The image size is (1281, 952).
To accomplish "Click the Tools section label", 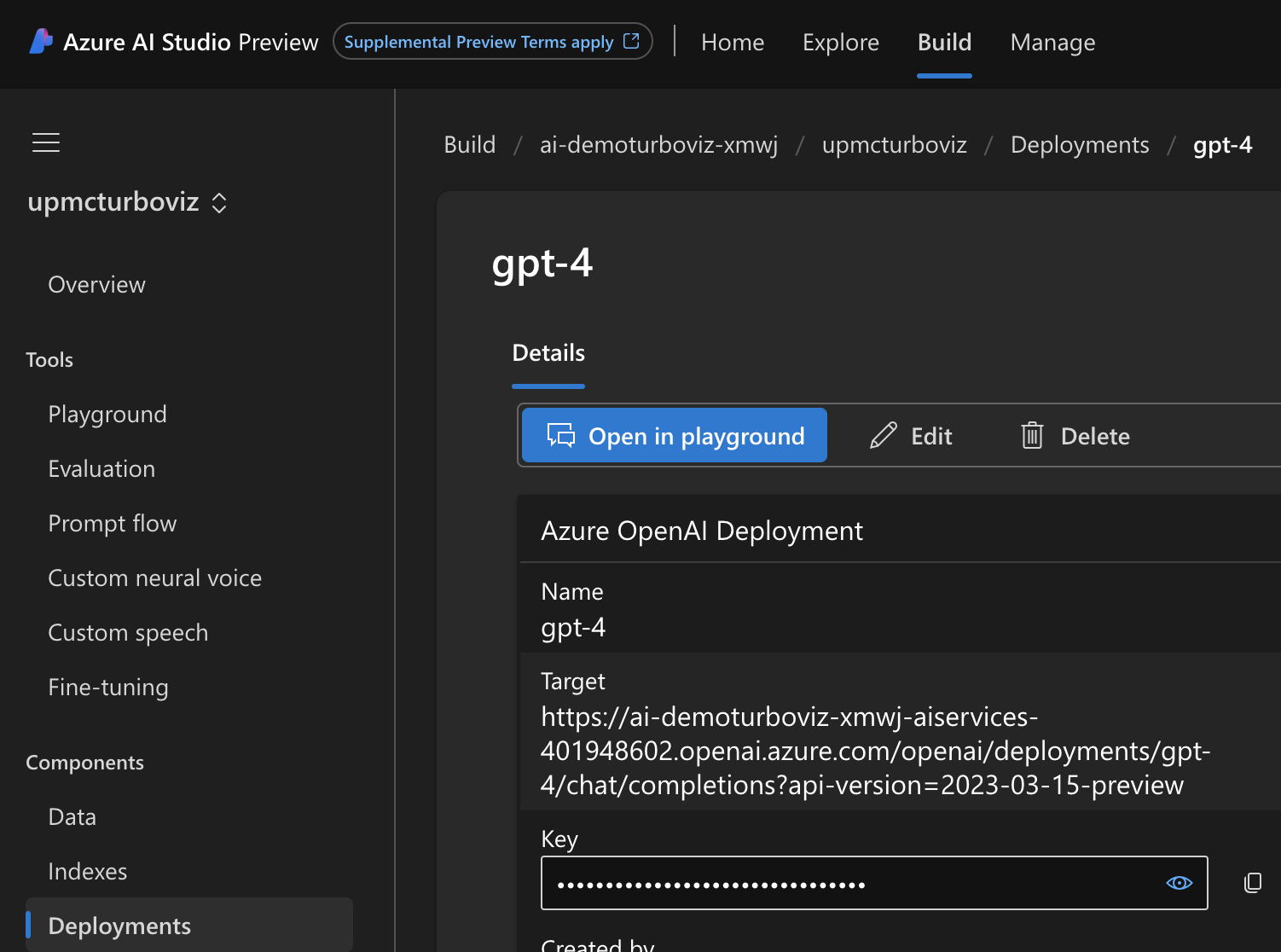I will 49,360.
